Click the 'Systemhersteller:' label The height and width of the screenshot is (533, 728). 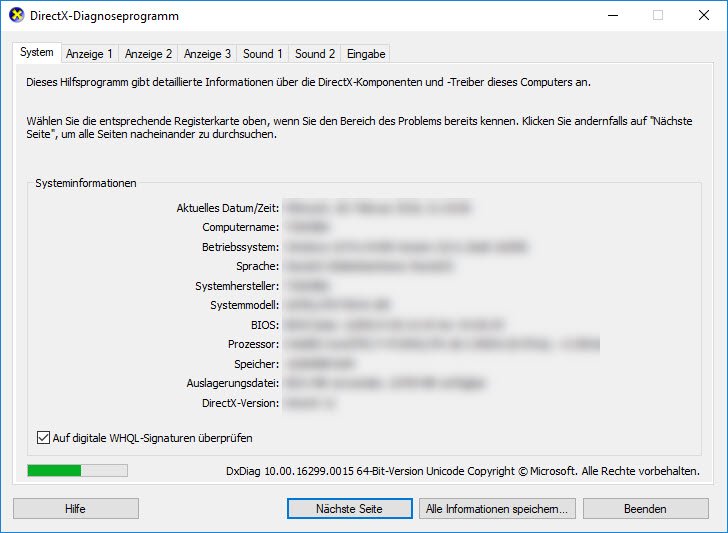coord(237,286)
